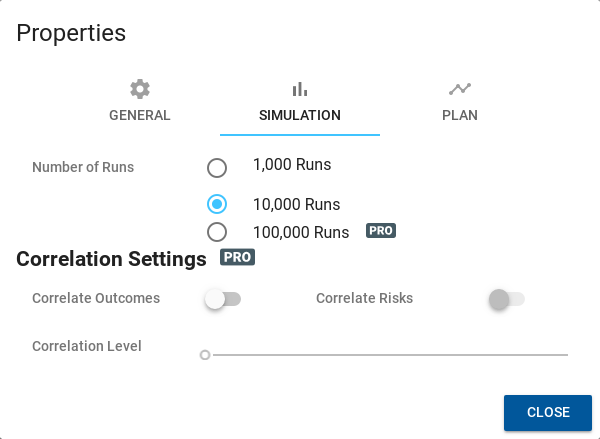Toggle the Correlate Outcomes switch

[x=223, y=299]
